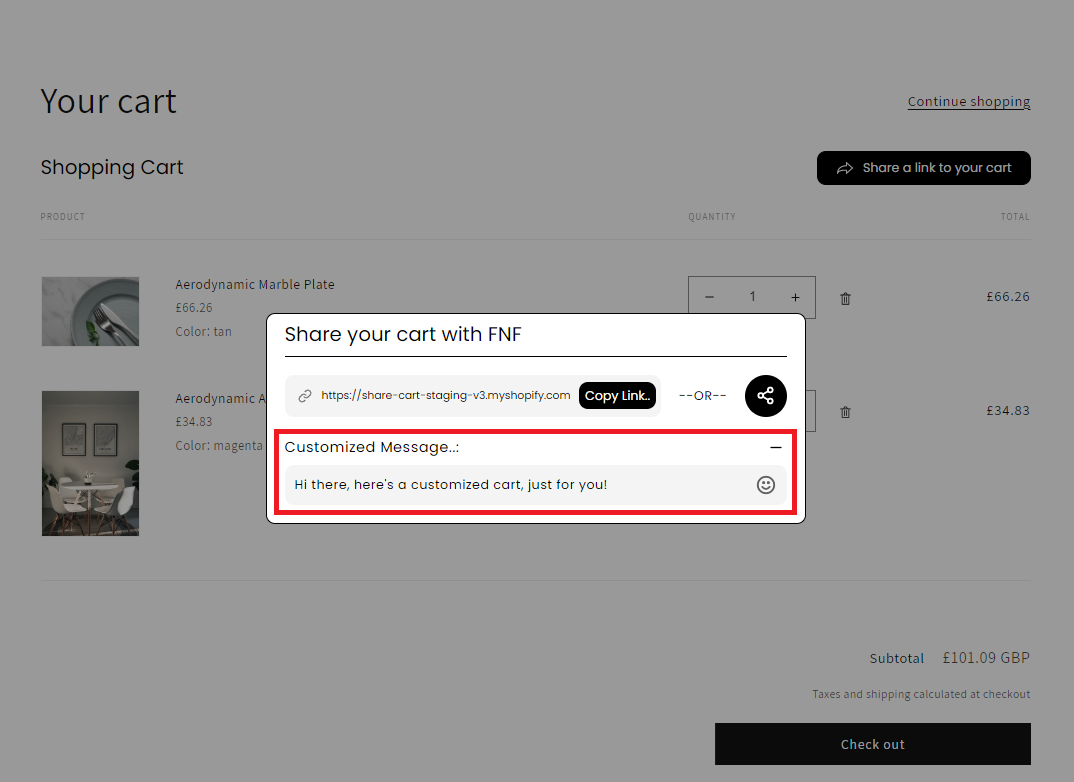Screen dimensions: 1074x782
Task: Delete Aerodynamic Marble Plate using its trash icon
Action: 845,297
